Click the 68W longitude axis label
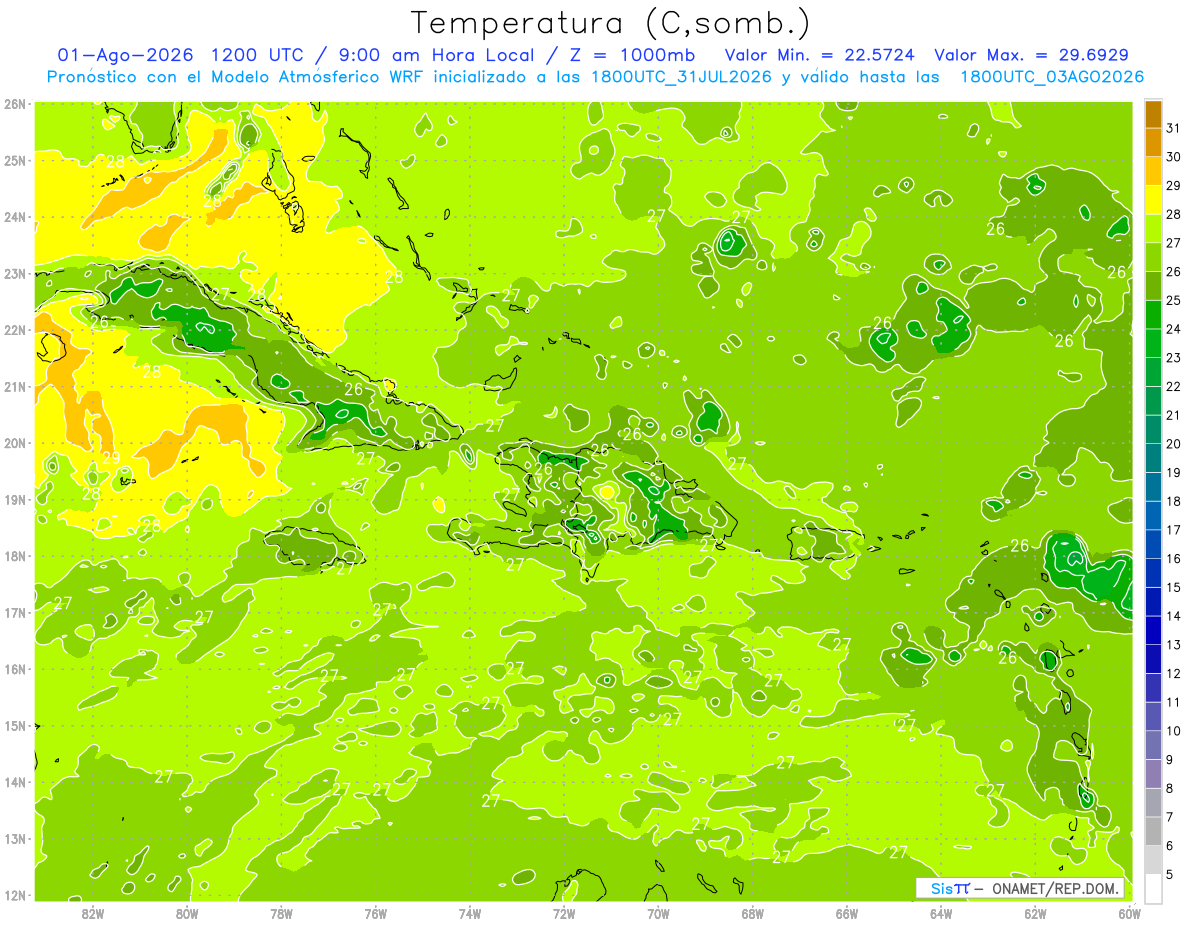The image size is (1200, 927). click(x=752, y=913)
